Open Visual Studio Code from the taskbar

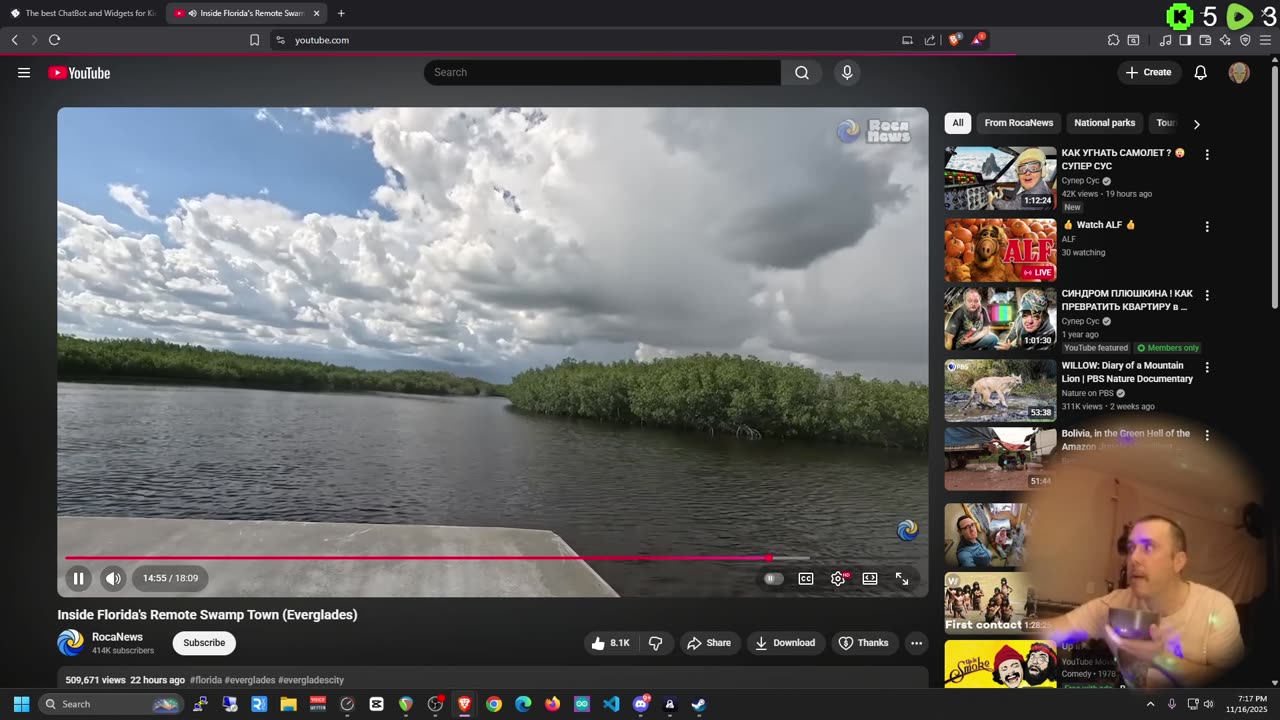click(x=611, y=704)
